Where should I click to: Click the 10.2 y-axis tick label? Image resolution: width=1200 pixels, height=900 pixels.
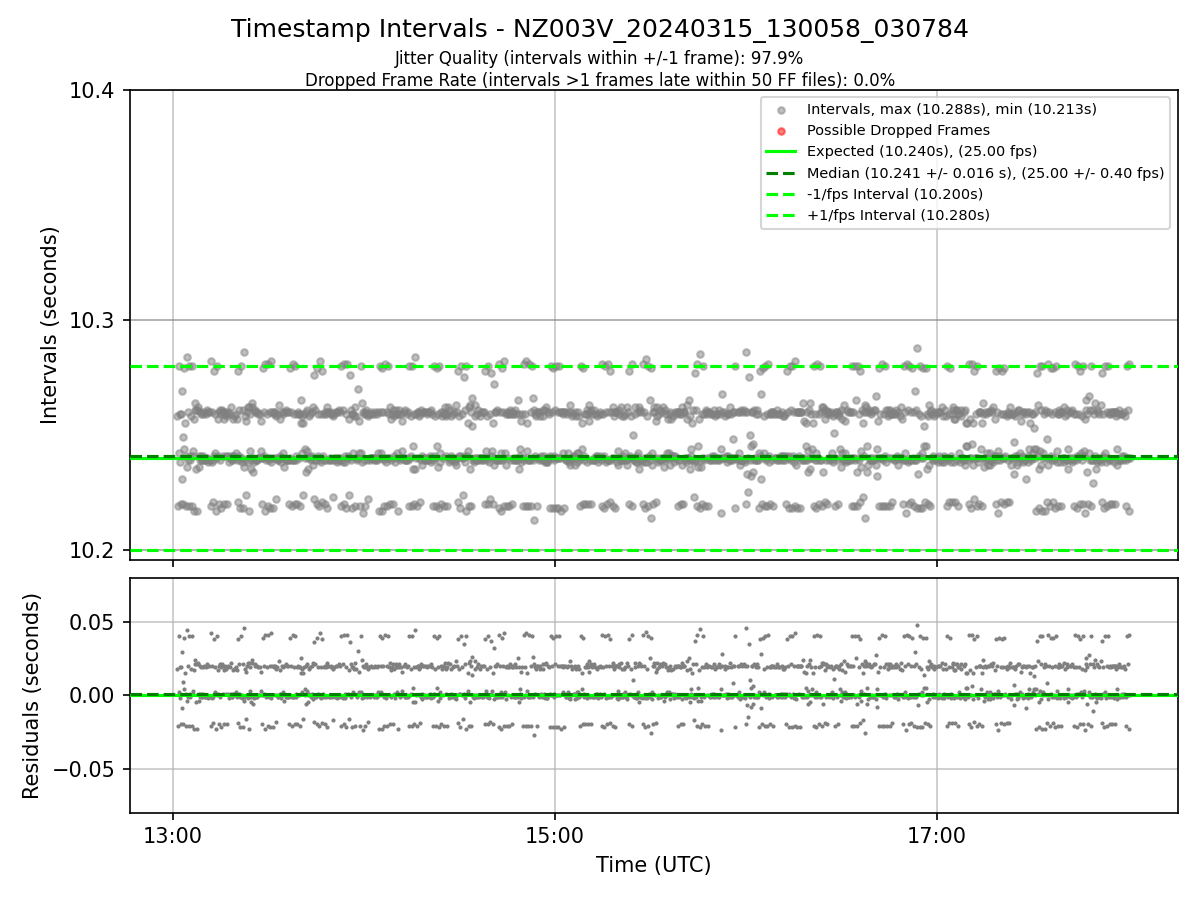point(93,551)
